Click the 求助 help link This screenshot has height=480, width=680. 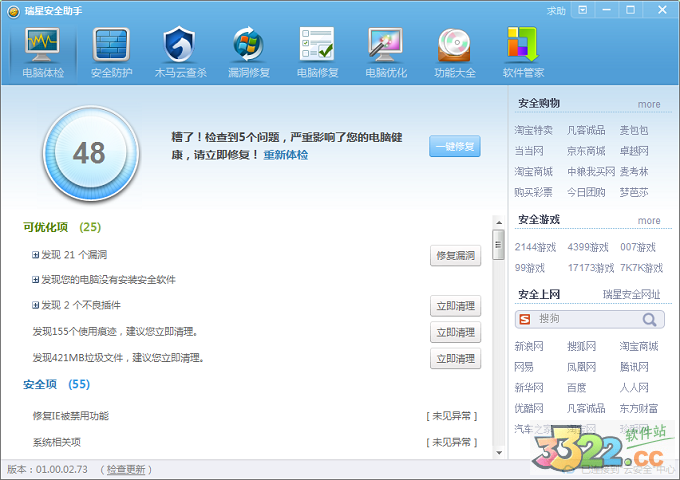[x=556, y=11]
